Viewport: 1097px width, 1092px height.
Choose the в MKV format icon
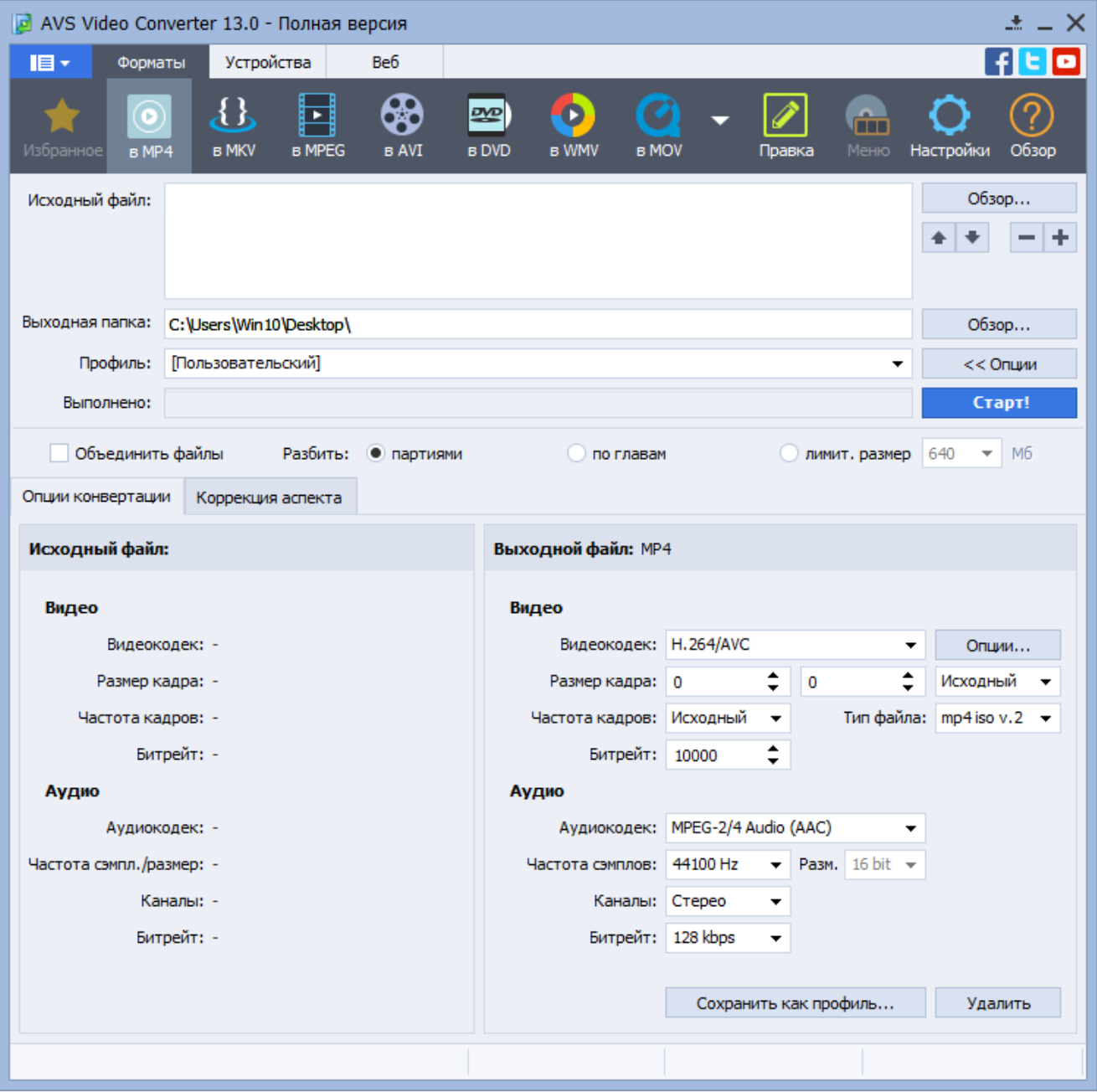(234, 126)
